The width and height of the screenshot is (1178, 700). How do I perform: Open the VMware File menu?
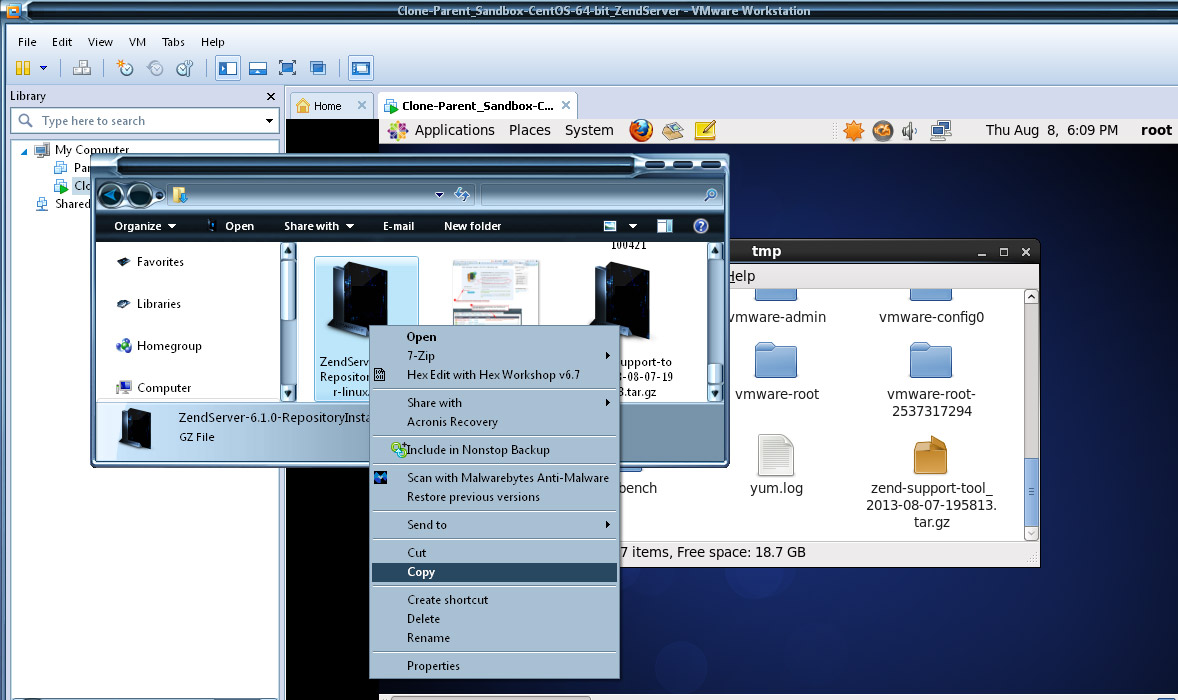pos(27,42)
